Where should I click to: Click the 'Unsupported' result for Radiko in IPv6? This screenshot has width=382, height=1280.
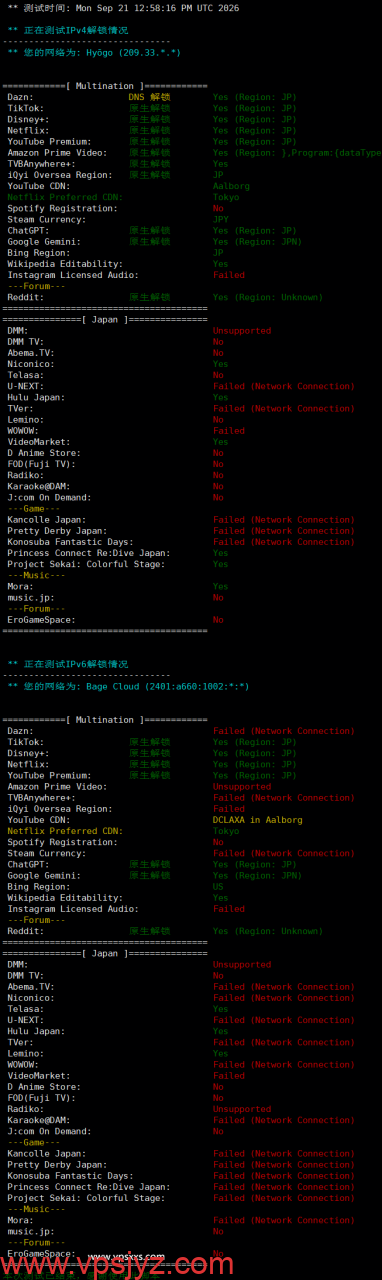click(x=242, y=1109)
